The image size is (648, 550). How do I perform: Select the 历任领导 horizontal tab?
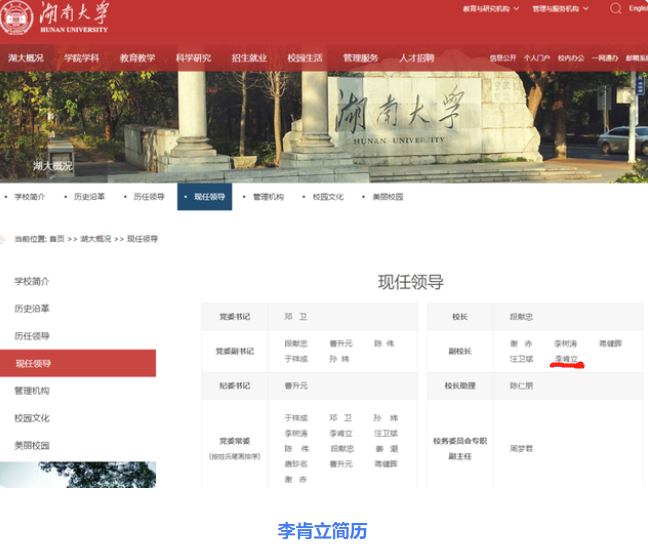tap(149, 197)
